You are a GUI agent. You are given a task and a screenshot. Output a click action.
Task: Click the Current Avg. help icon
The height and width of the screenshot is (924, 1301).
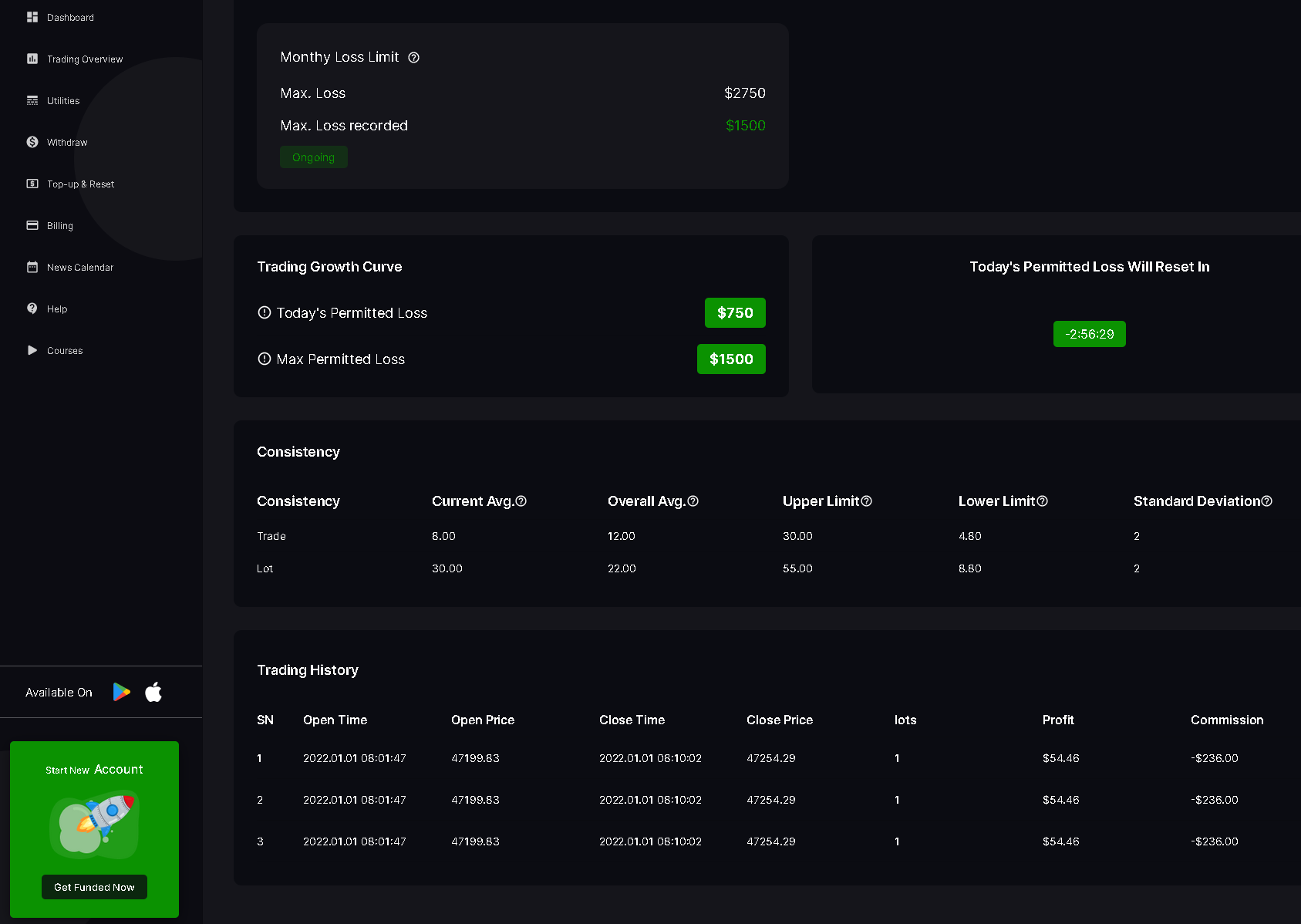(x=521, y=501)
